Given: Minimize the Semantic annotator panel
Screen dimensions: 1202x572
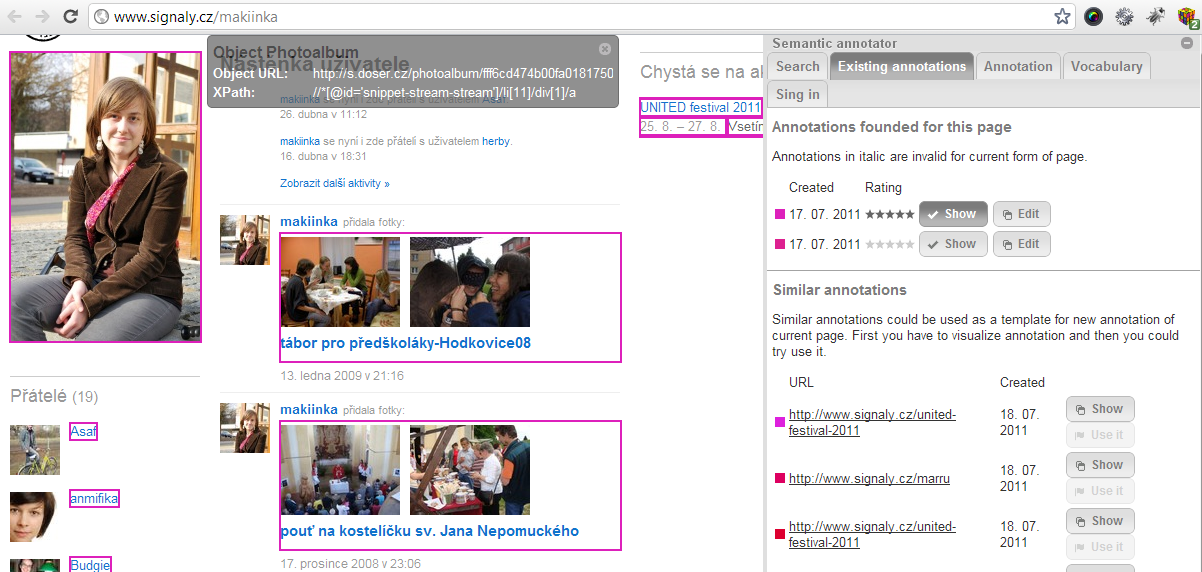Looking at the screenshot, I should 1186,43.
